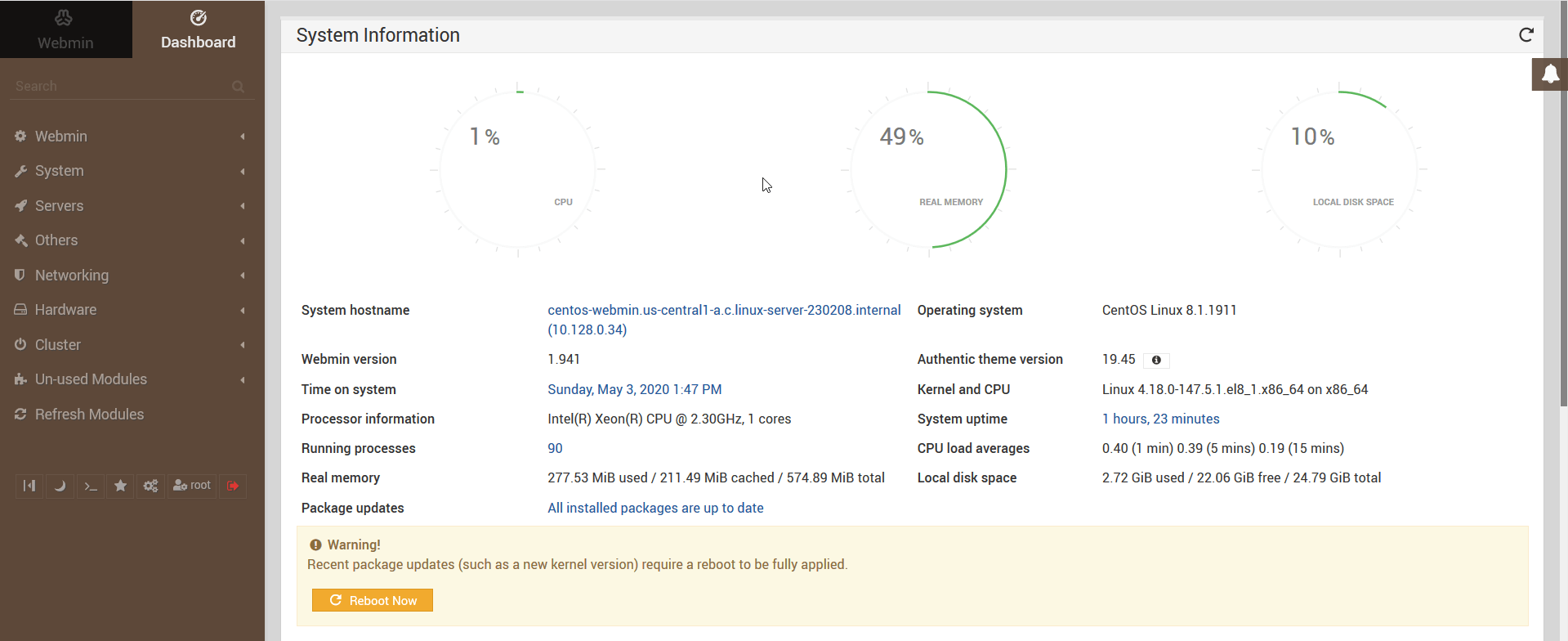Open 'All installed packages are up to date'
1568x641 pixels.
[x=655, y=508]
